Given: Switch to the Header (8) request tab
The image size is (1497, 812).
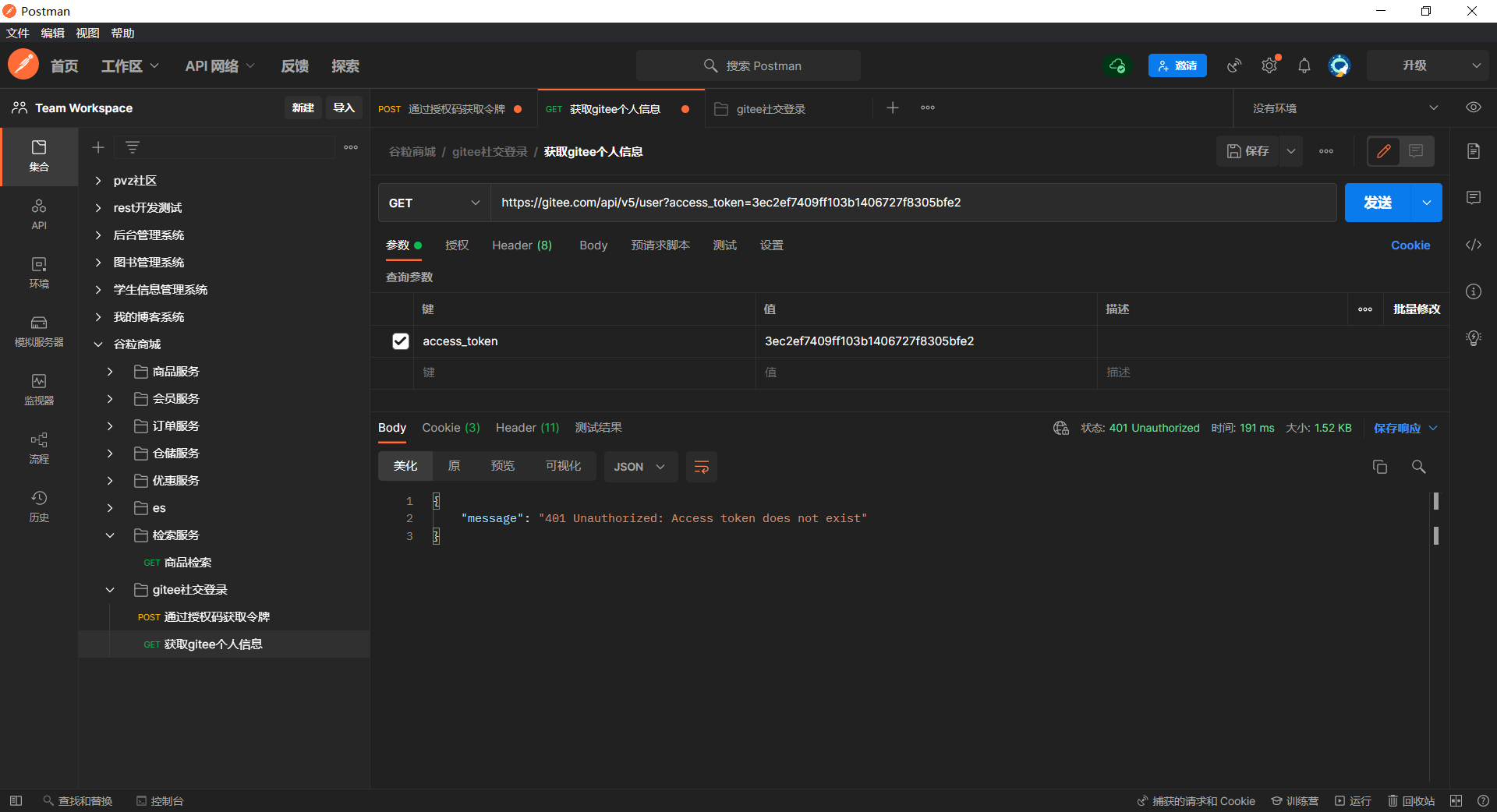Looking at the screenshot, I should [x=522, y=245].
